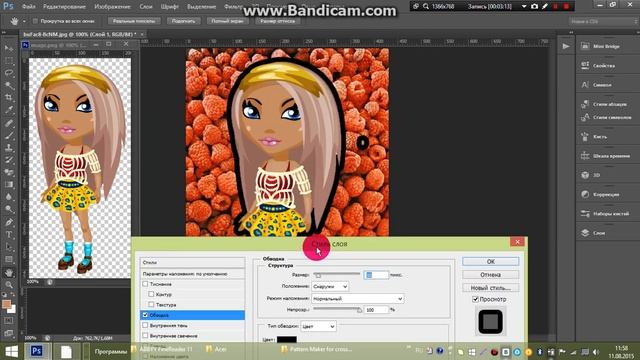Open the Выделение menu
Screen dimensions: 640x360
(x=202, y=7)
